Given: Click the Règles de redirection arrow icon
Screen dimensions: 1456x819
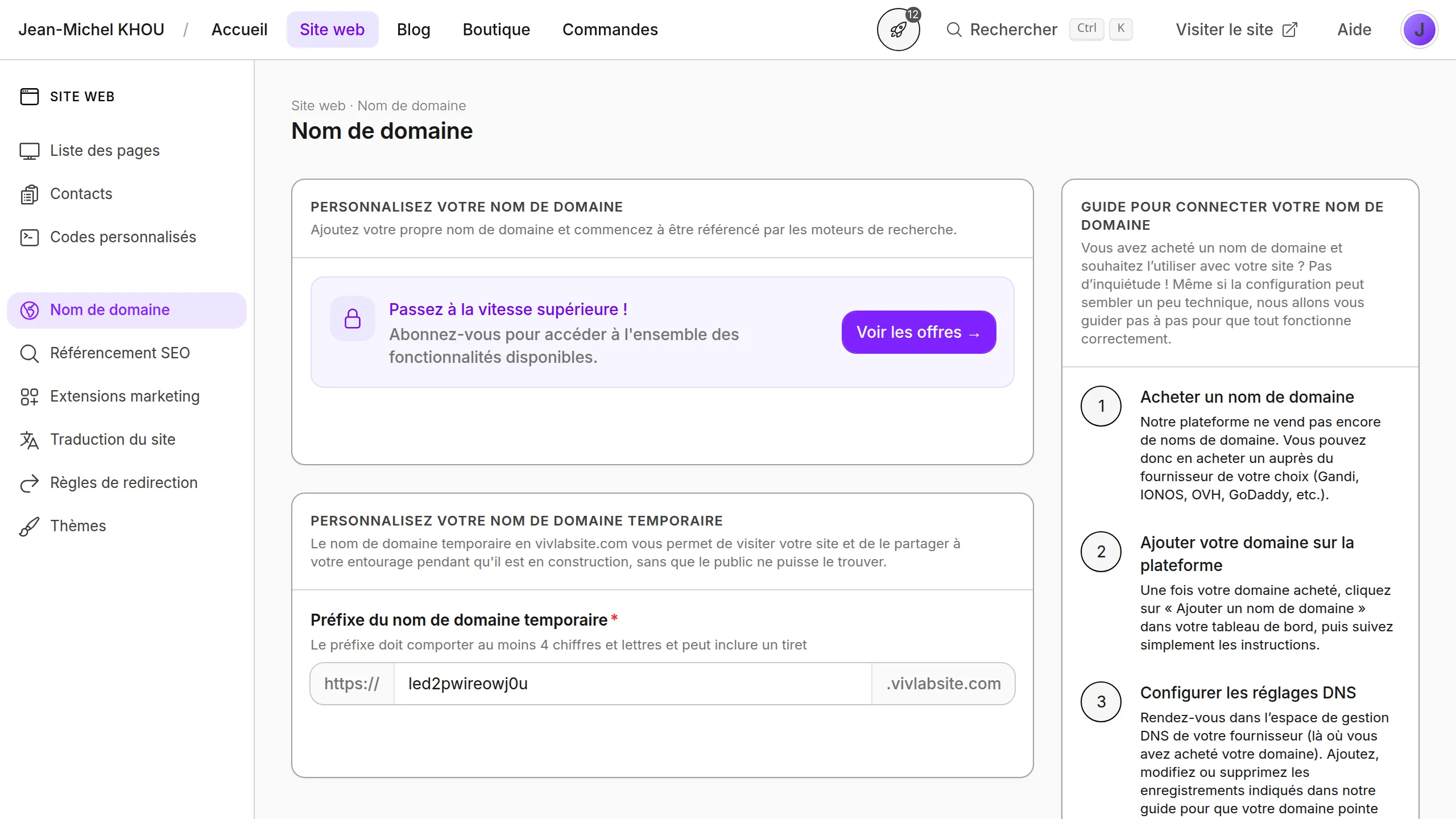Looking at the screenshot, I should (30, 483).
